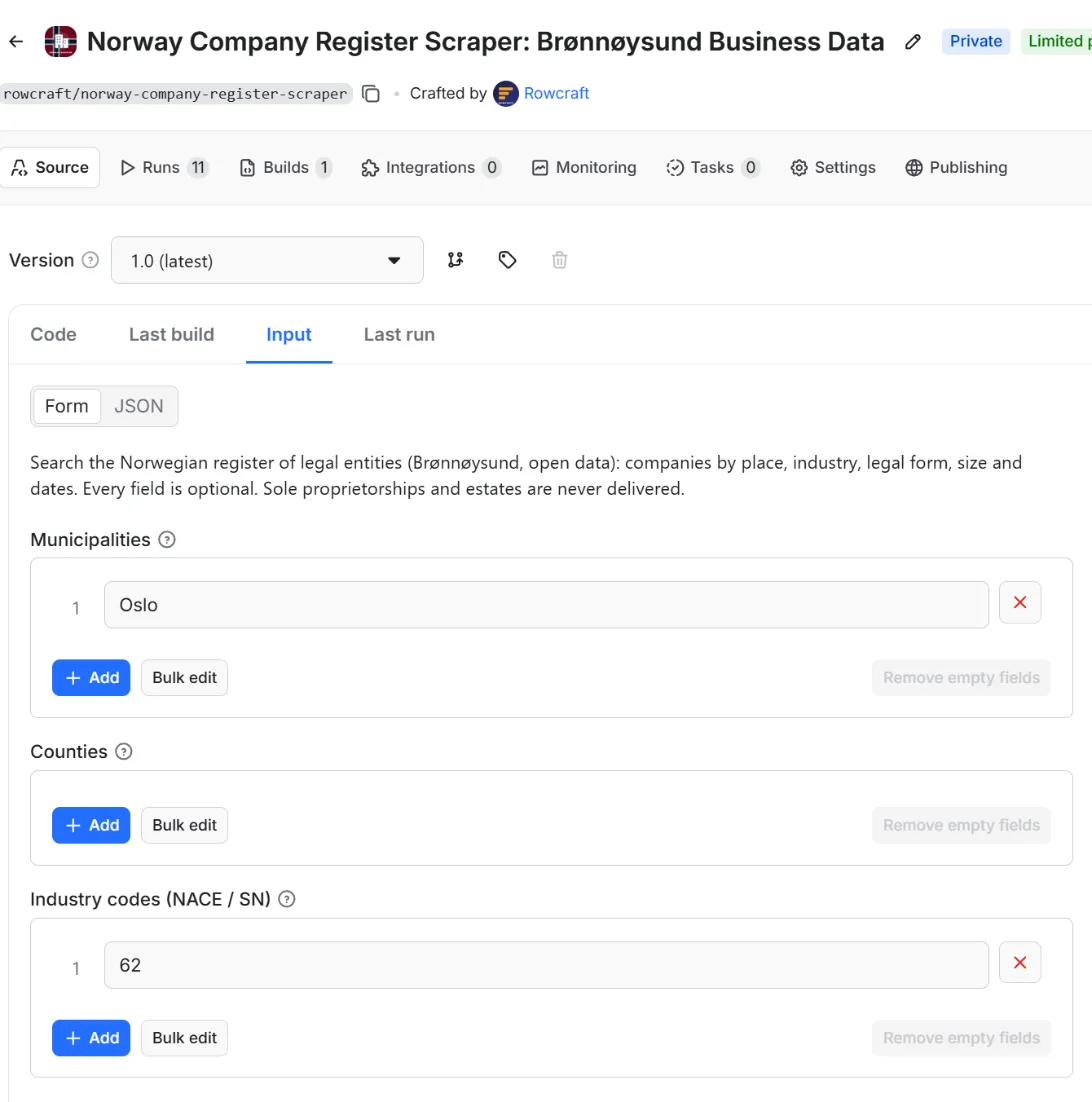The image size is (1092, 1102).
Task: Click the trash icon beside Version
Action: point(559,260)
